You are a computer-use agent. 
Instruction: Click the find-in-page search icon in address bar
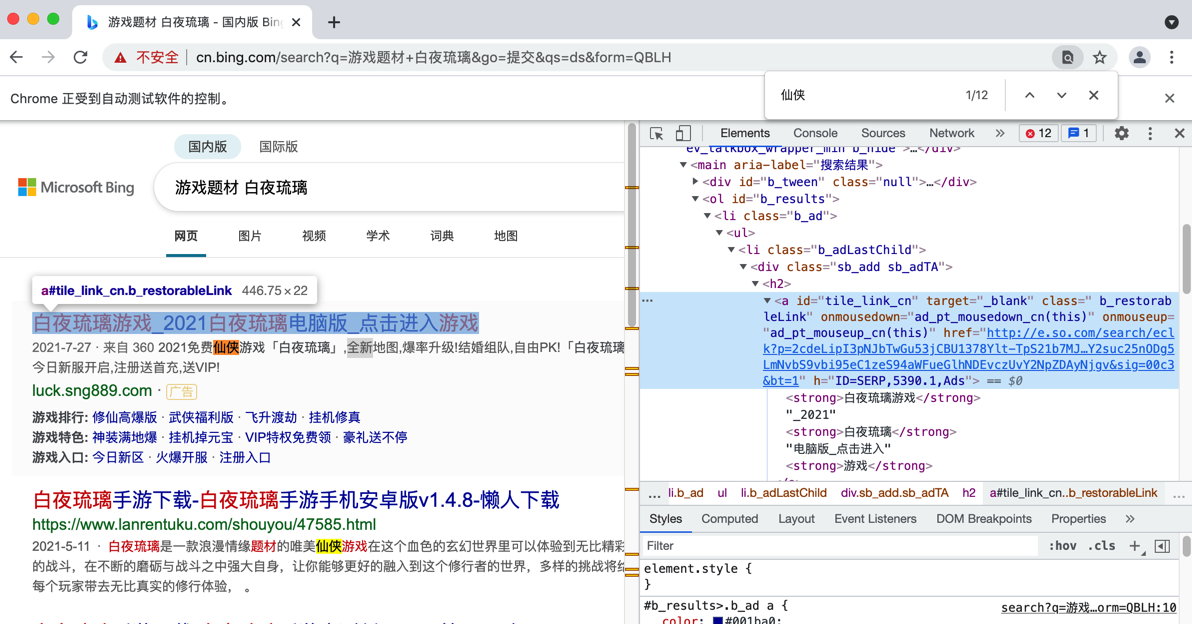(x=1067, y=57)
